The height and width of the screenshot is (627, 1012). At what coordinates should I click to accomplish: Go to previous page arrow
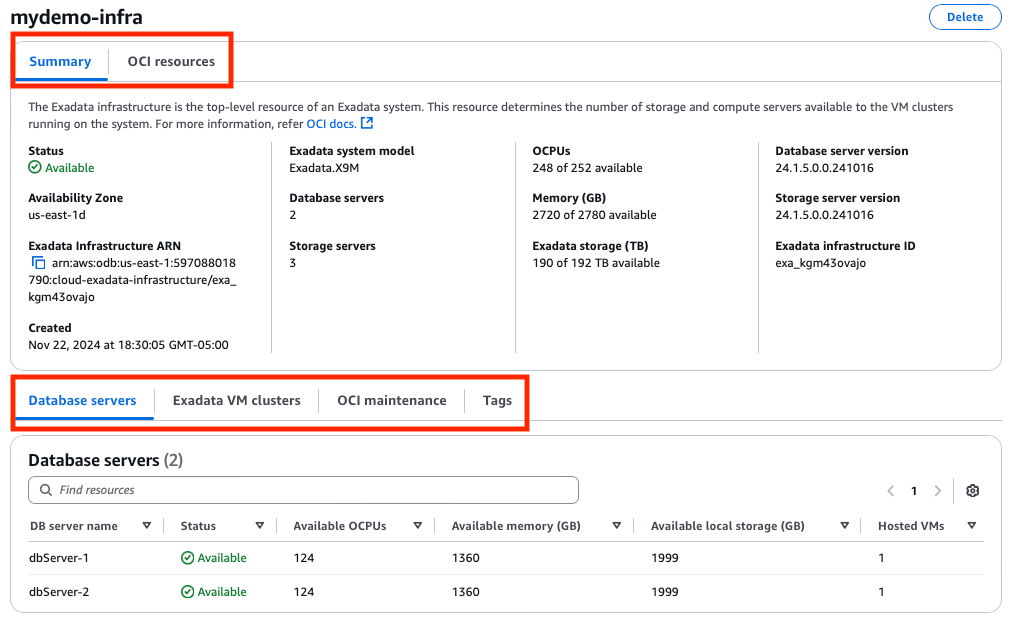(x=890, y=491)
